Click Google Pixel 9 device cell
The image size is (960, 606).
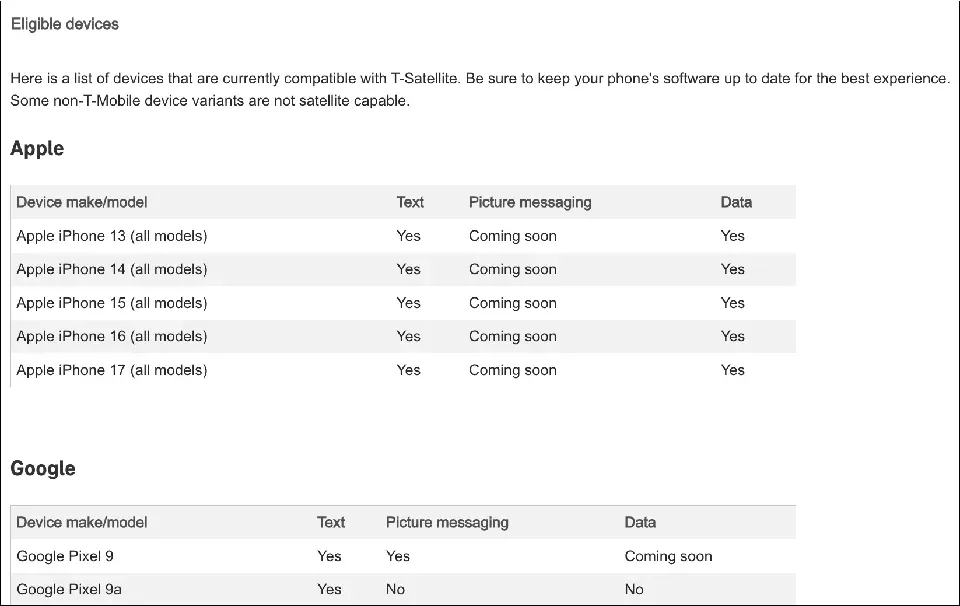[65, 556]
